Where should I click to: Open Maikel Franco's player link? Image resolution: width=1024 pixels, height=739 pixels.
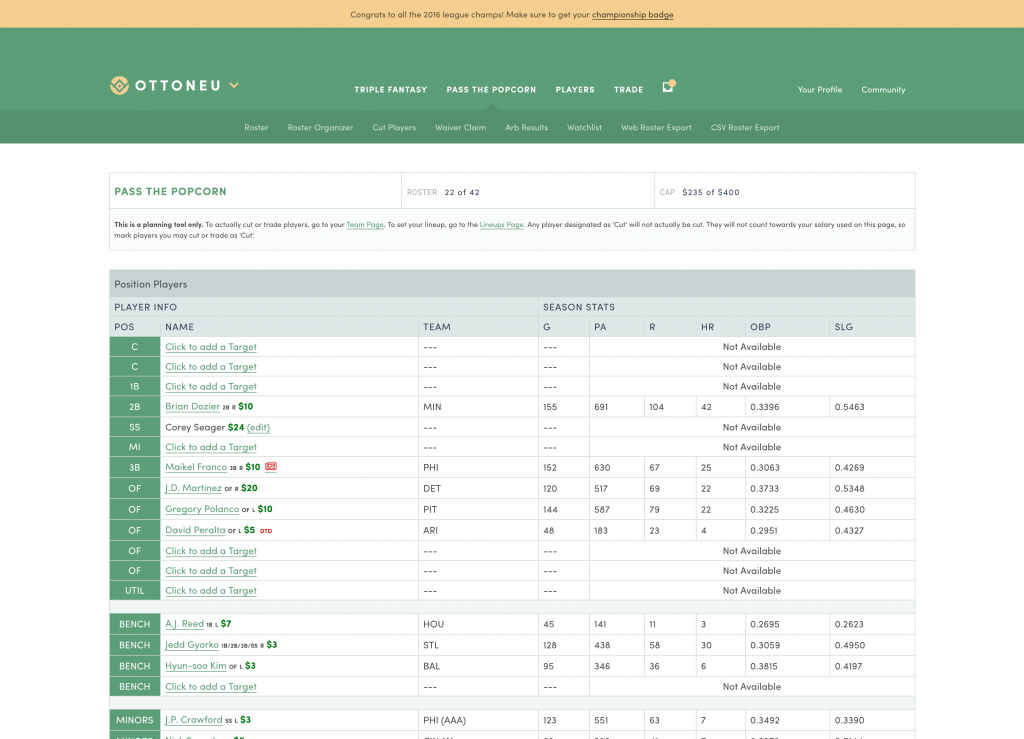pos(196,467)
